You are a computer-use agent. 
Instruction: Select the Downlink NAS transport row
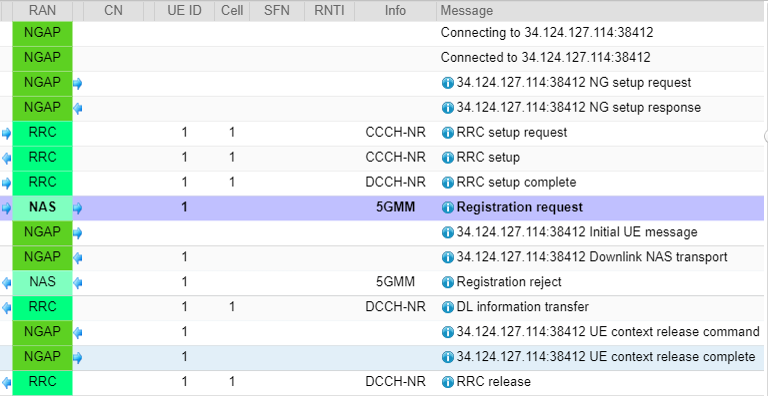(382, 257)
